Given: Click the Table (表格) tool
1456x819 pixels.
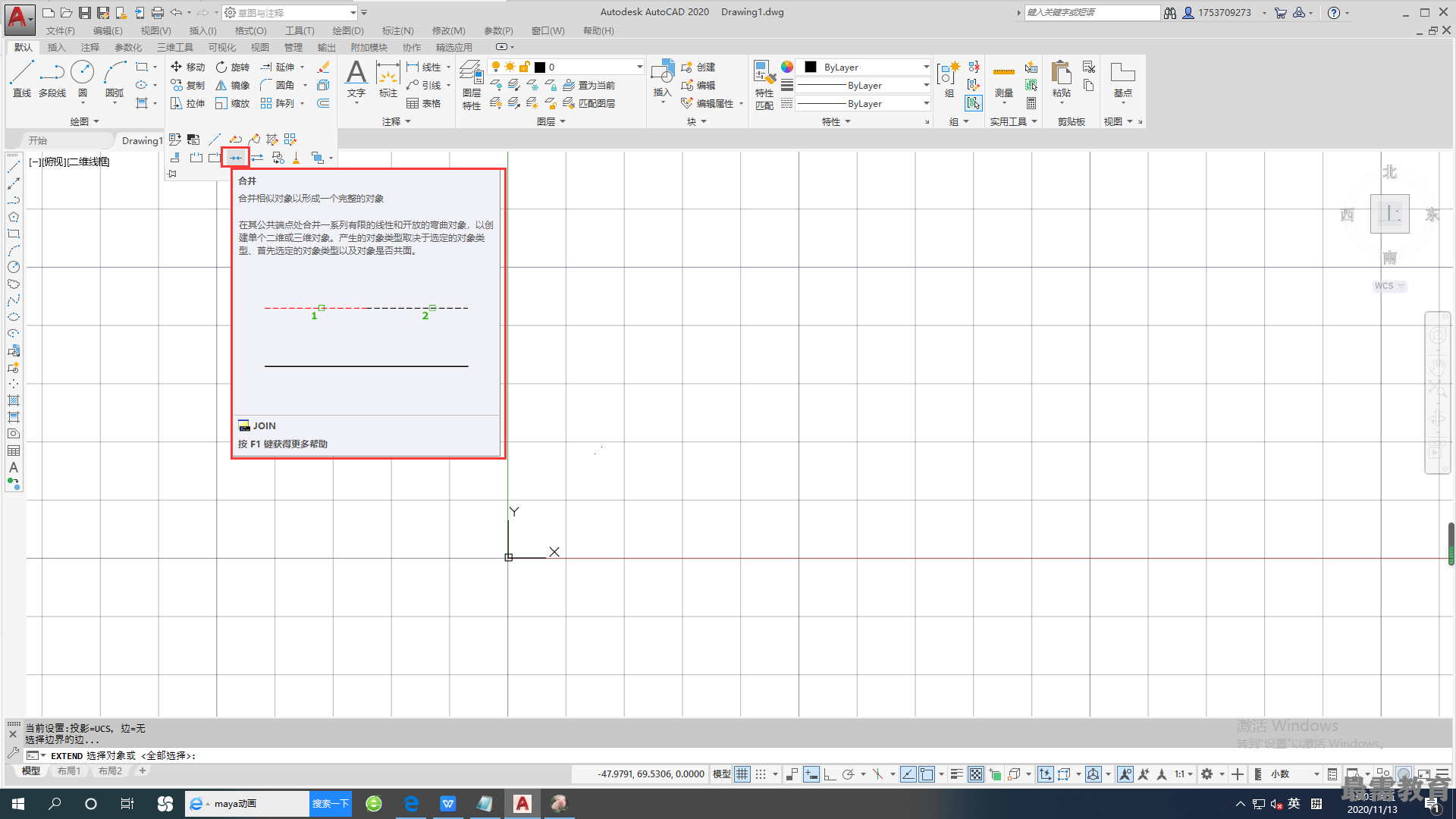Looking at the screenshot, I should (424, 103).
